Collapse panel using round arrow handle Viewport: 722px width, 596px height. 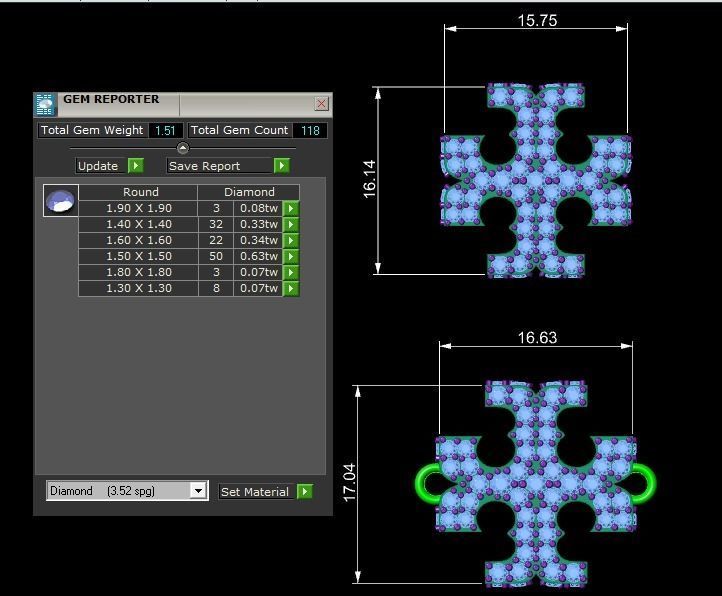pyautogui.click(x=183, y=148)
